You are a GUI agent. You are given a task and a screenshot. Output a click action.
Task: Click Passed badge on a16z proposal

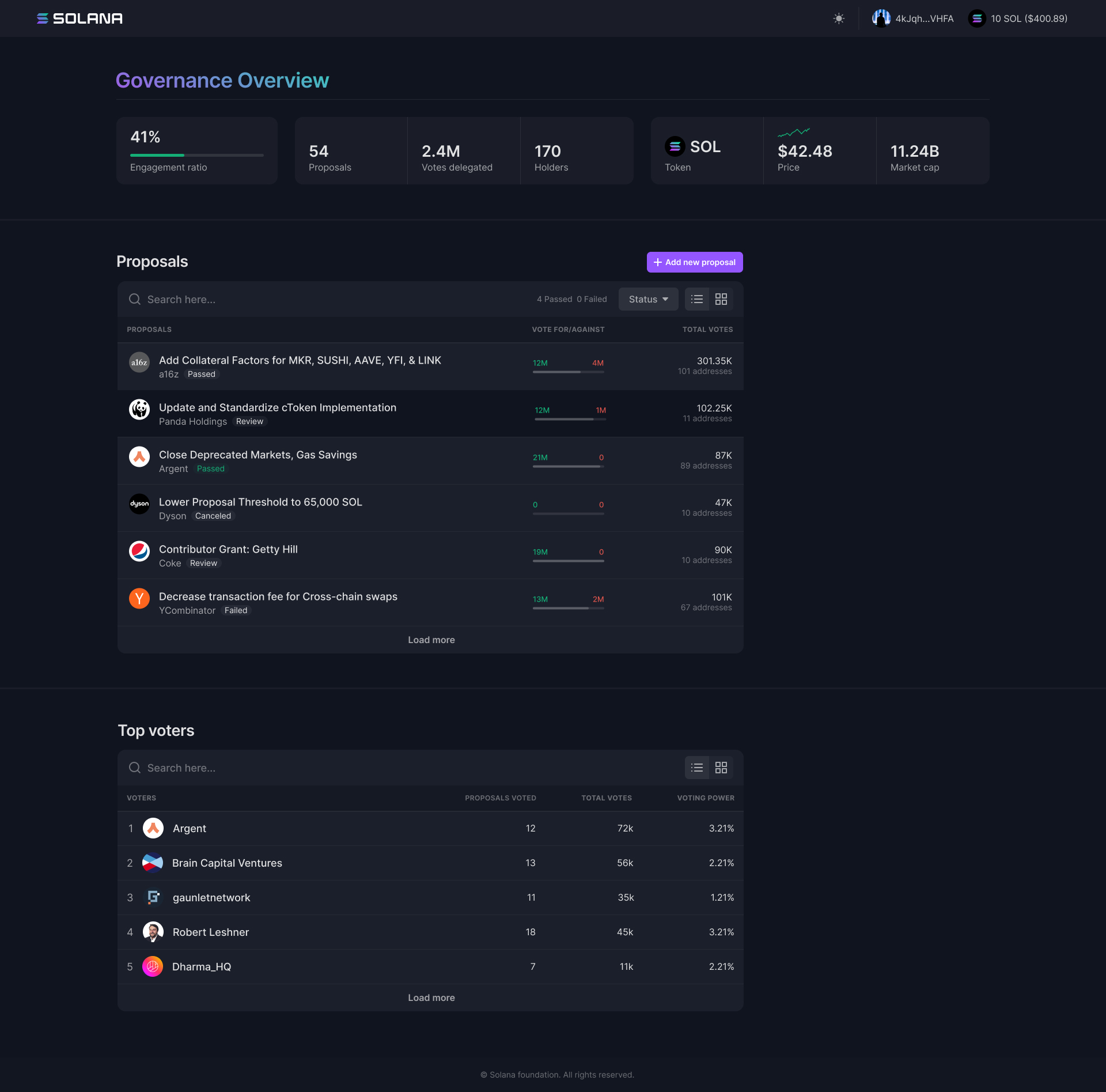[x=202, y=374]
